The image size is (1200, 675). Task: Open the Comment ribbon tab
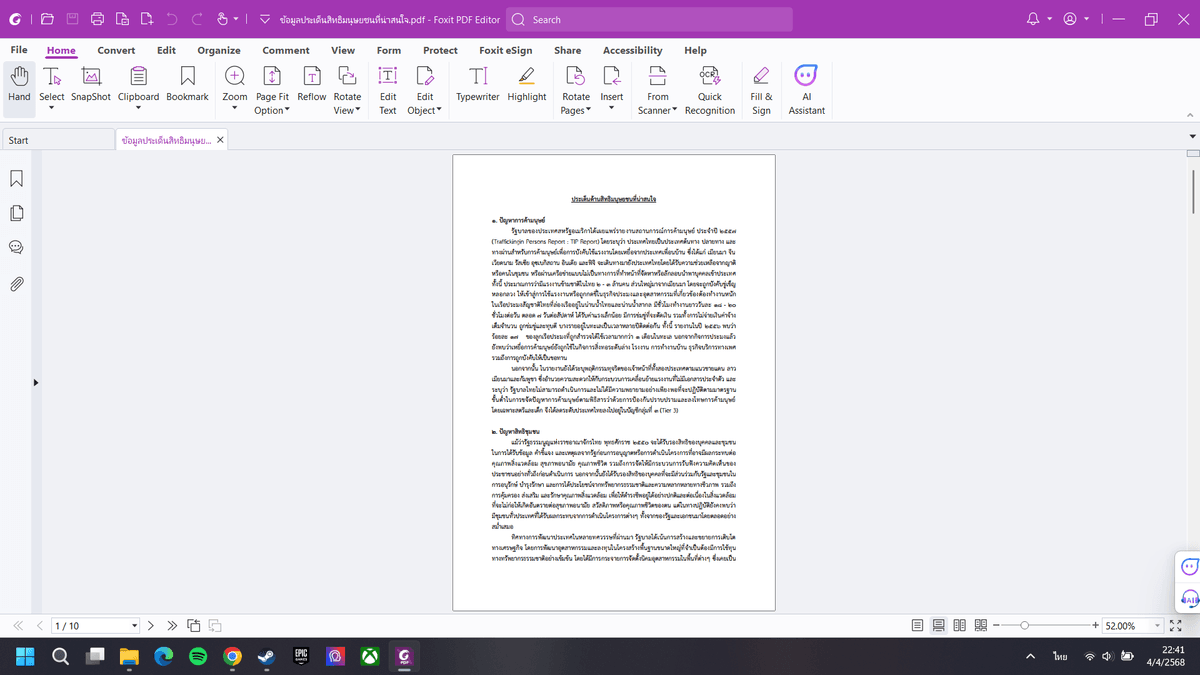point(286,50)
